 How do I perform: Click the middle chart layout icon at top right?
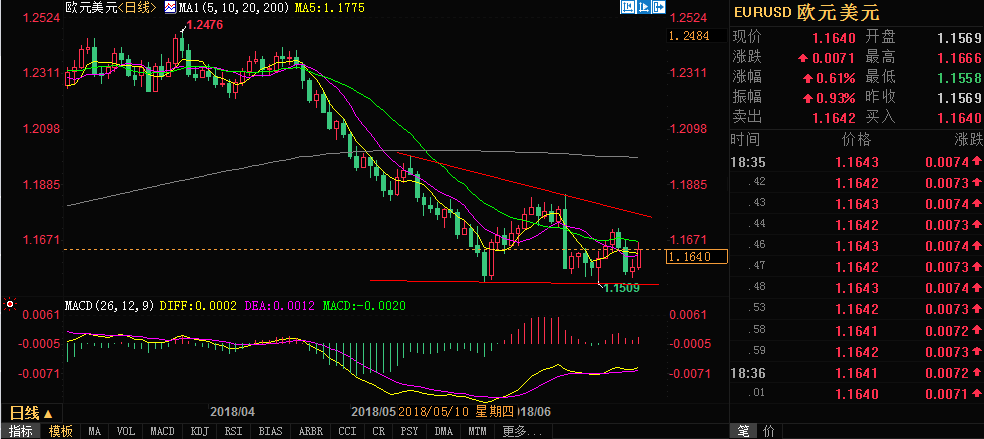point(644,7)
